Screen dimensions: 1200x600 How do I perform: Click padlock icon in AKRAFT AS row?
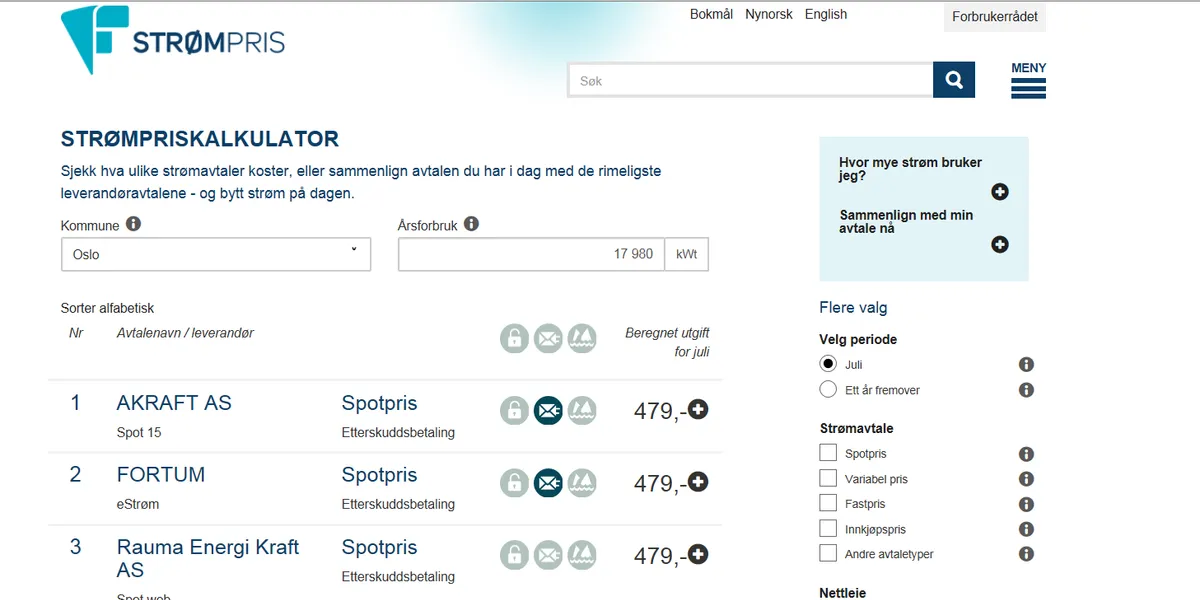[x=514, y=410]
